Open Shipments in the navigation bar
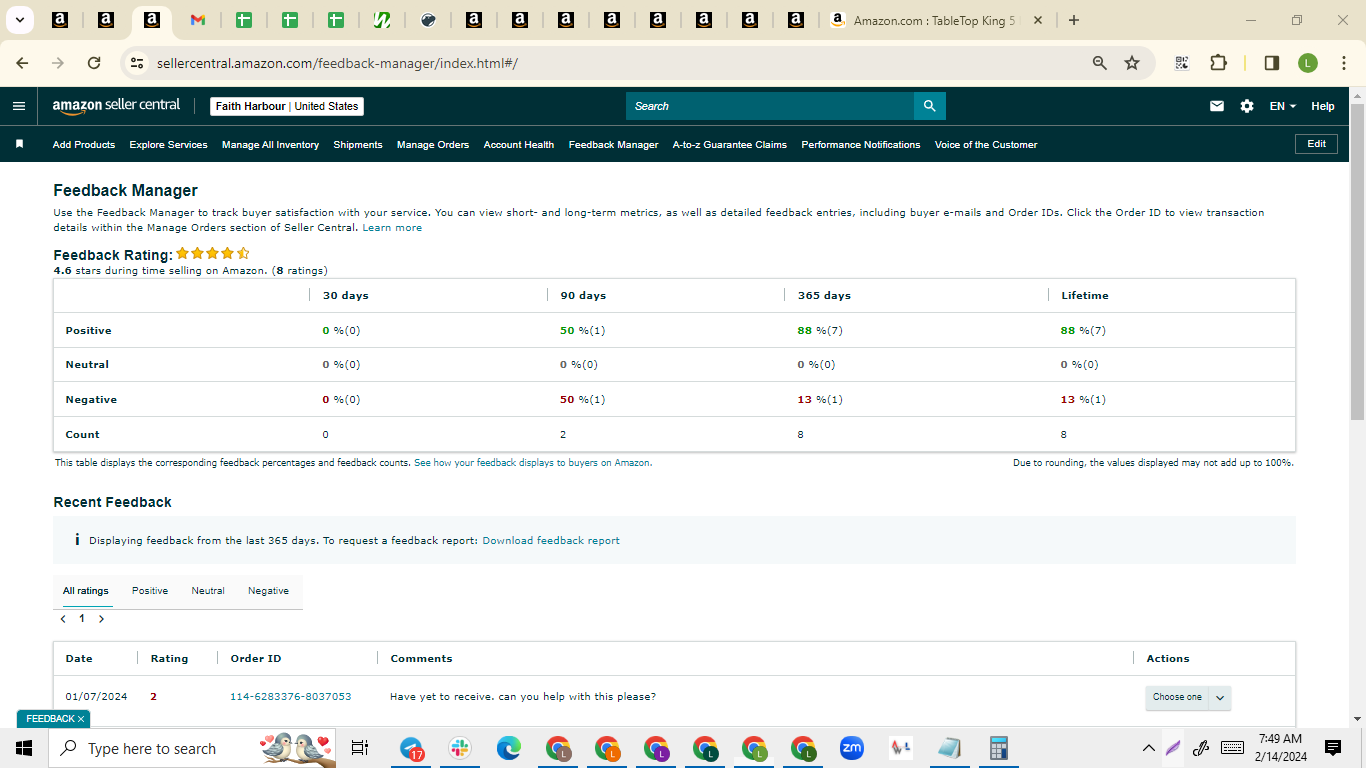Viewport: 1366px width, 768px height. coord(358,145)
